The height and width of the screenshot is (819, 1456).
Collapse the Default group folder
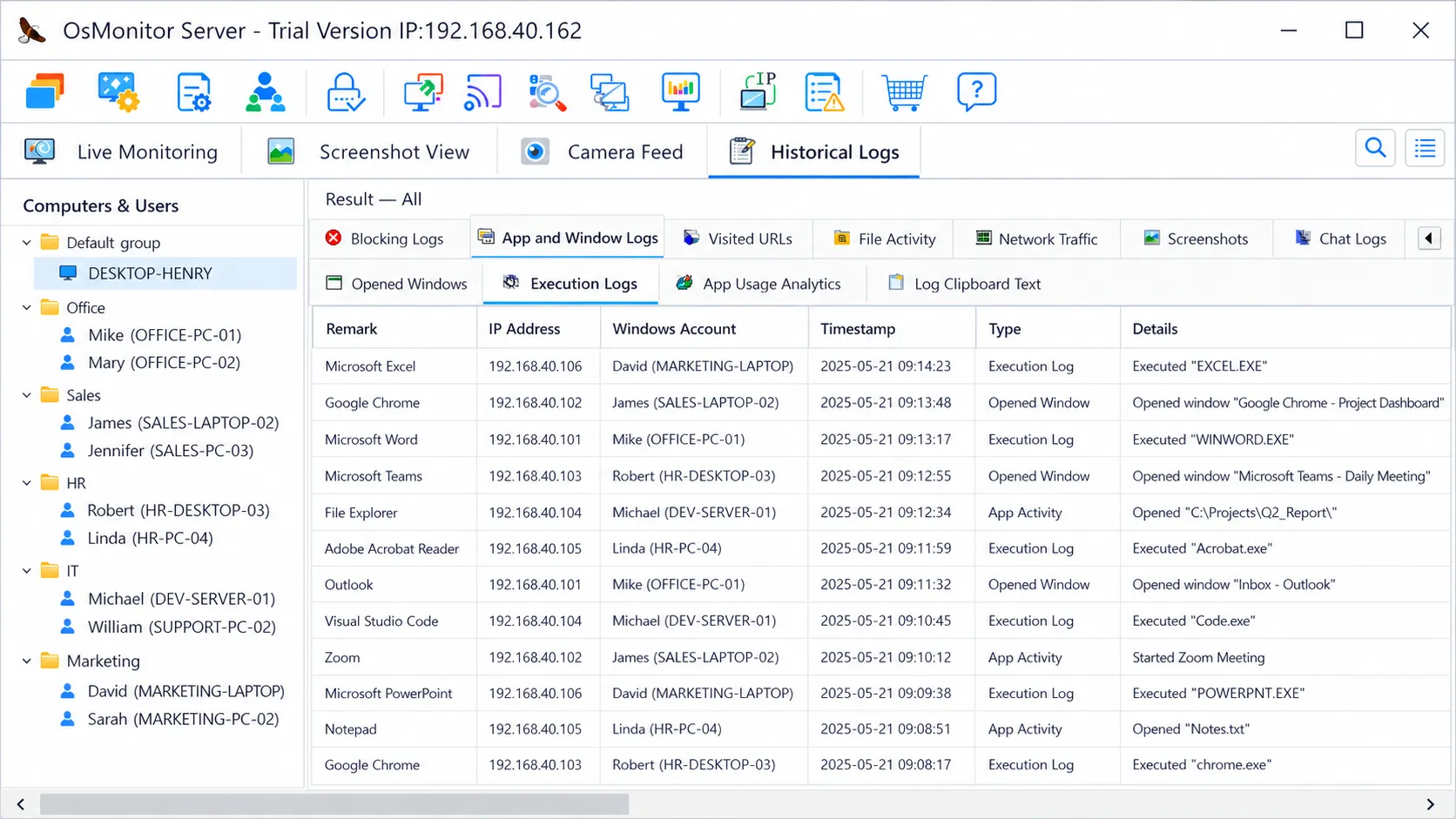(x=27, y=243)
